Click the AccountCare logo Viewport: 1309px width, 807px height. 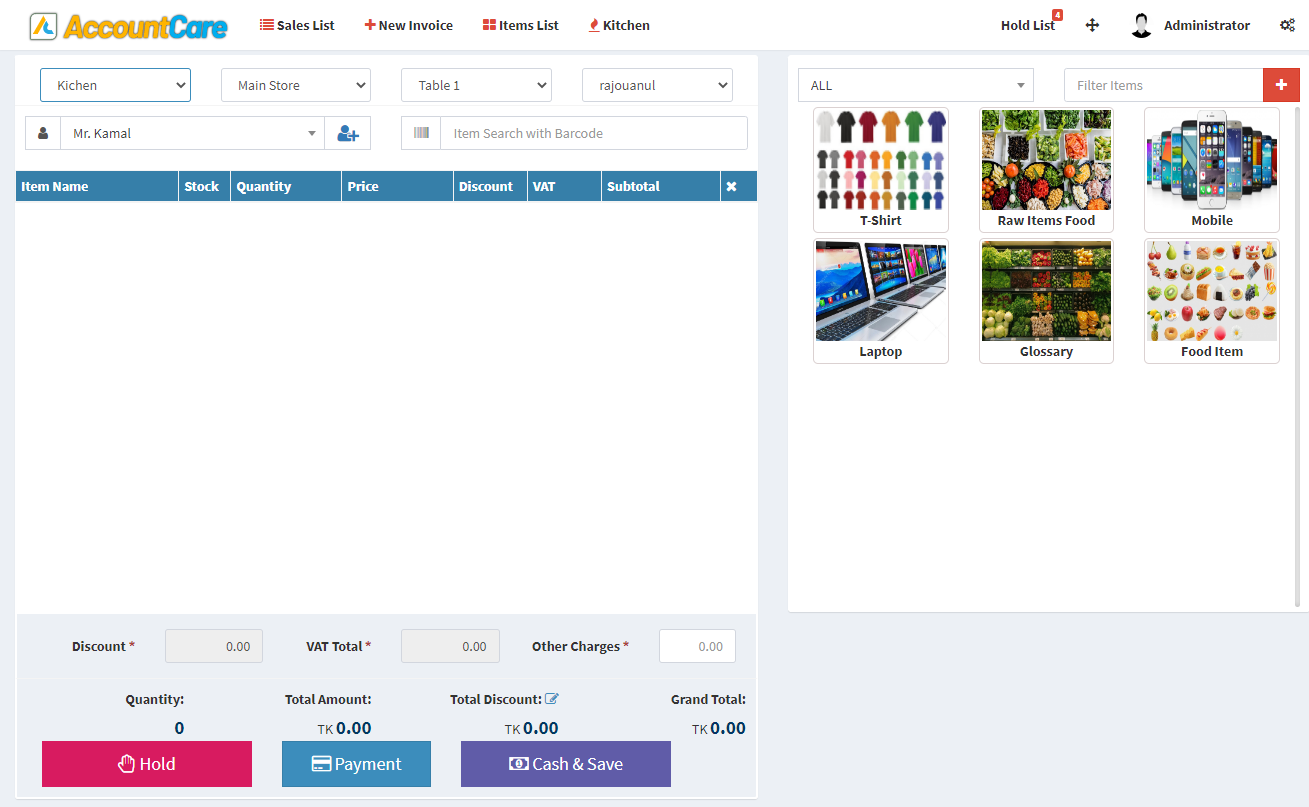click(x=128, y=27)
